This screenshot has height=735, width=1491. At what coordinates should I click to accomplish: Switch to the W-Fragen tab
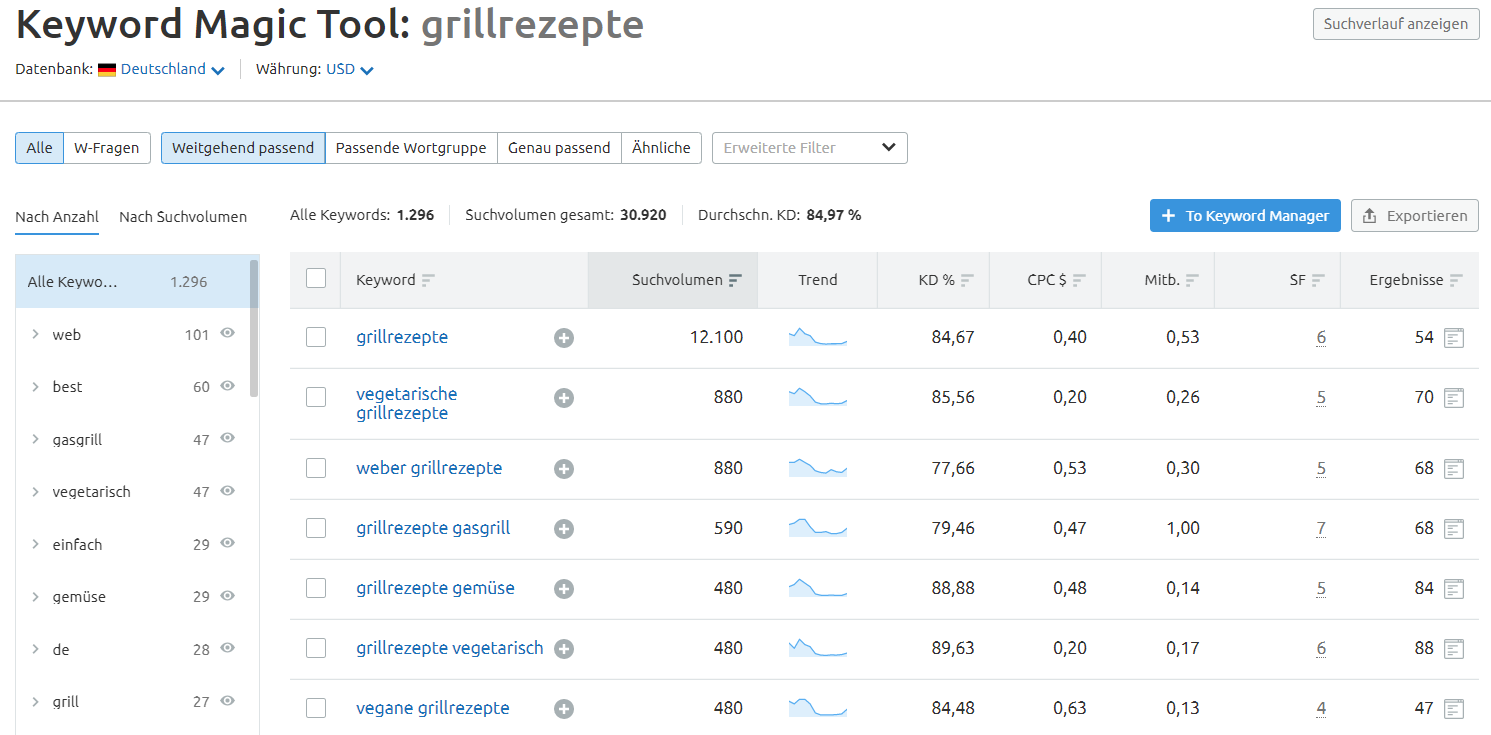pos(107,147)
